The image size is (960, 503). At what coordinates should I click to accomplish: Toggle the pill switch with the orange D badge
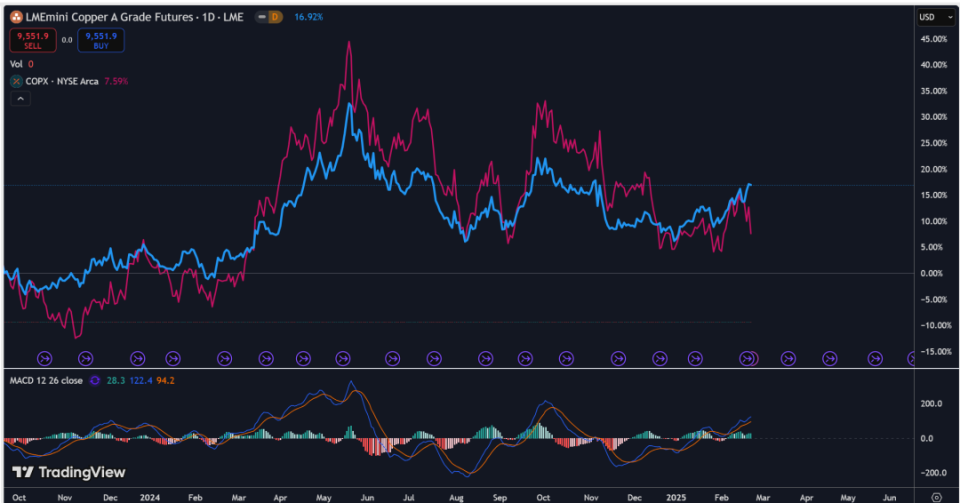pyautogui.click(x=269, y=17)
